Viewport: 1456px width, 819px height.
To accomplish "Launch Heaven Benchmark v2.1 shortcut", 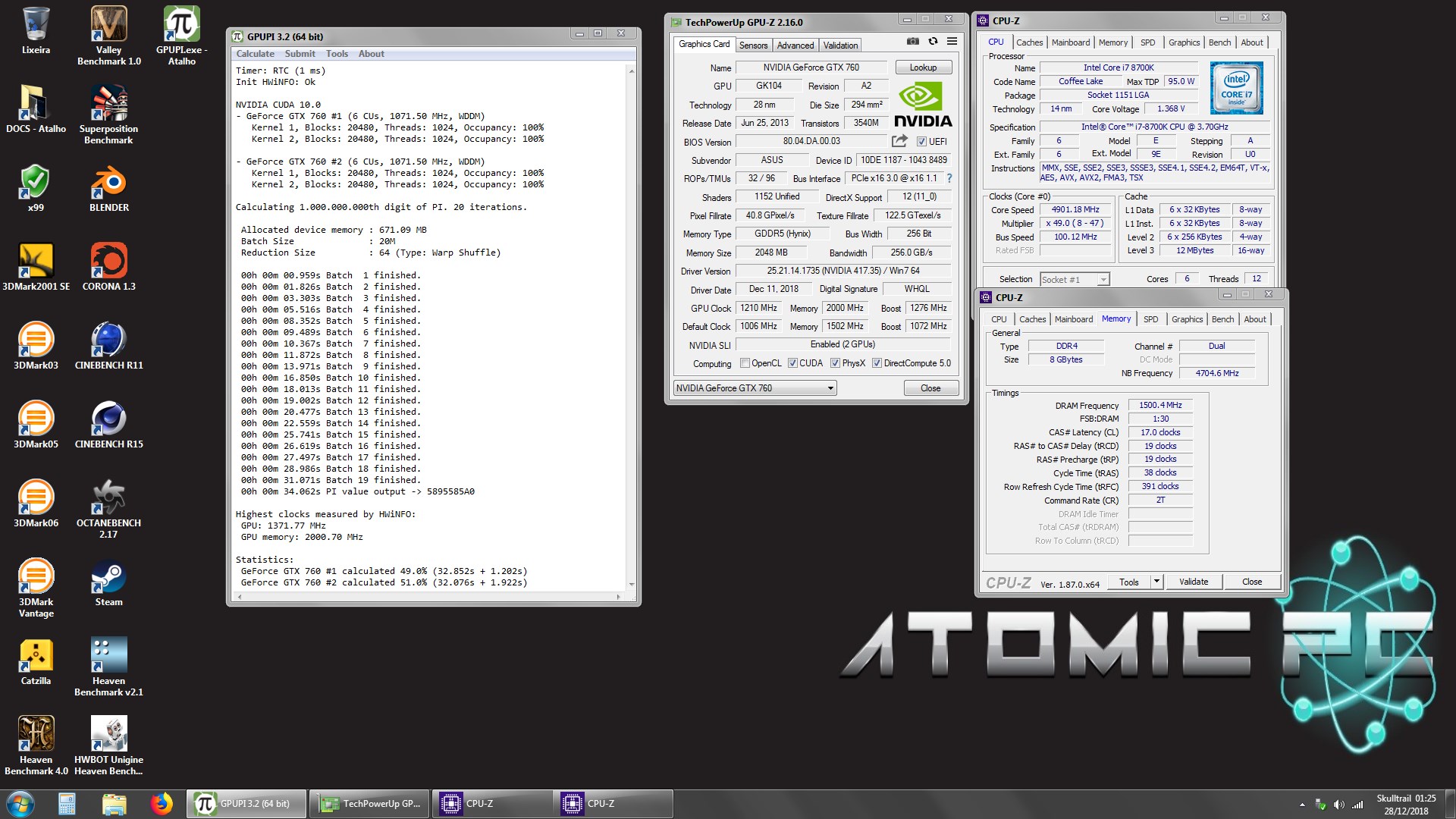I will click(x=108, y=666).
